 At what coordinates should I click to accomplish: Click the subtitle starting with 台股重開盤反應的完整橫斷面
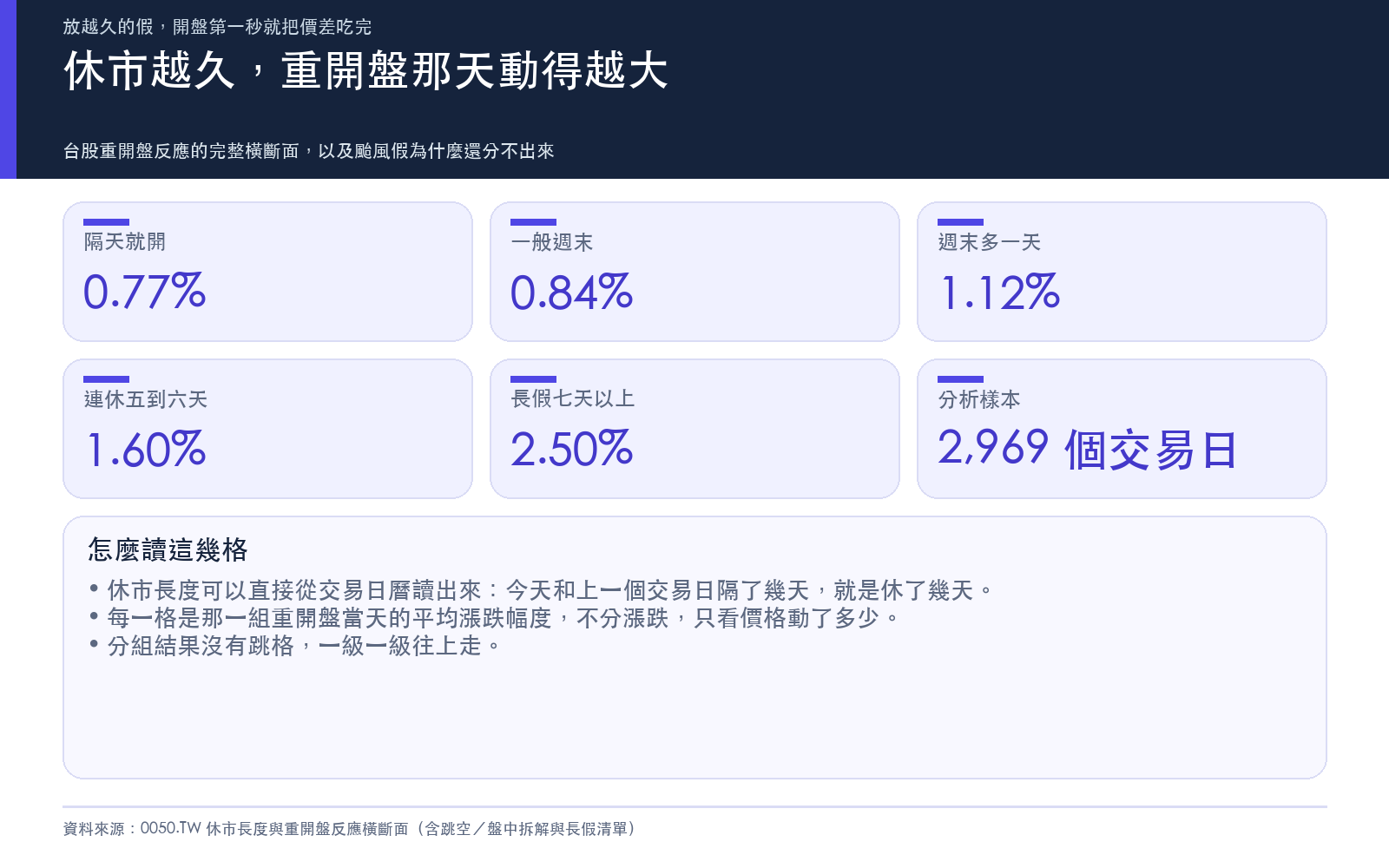pyautogui.click(x=308, y=151)
